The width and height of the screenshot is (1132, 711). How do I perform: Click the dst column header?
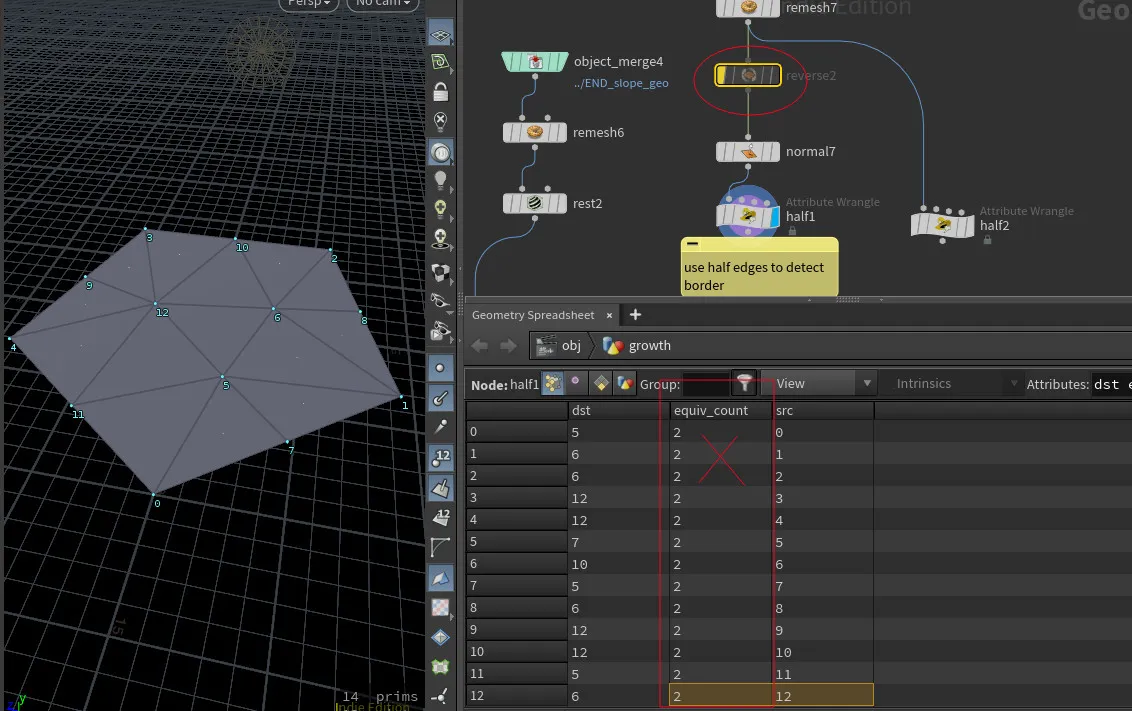[x=619, y=411]
